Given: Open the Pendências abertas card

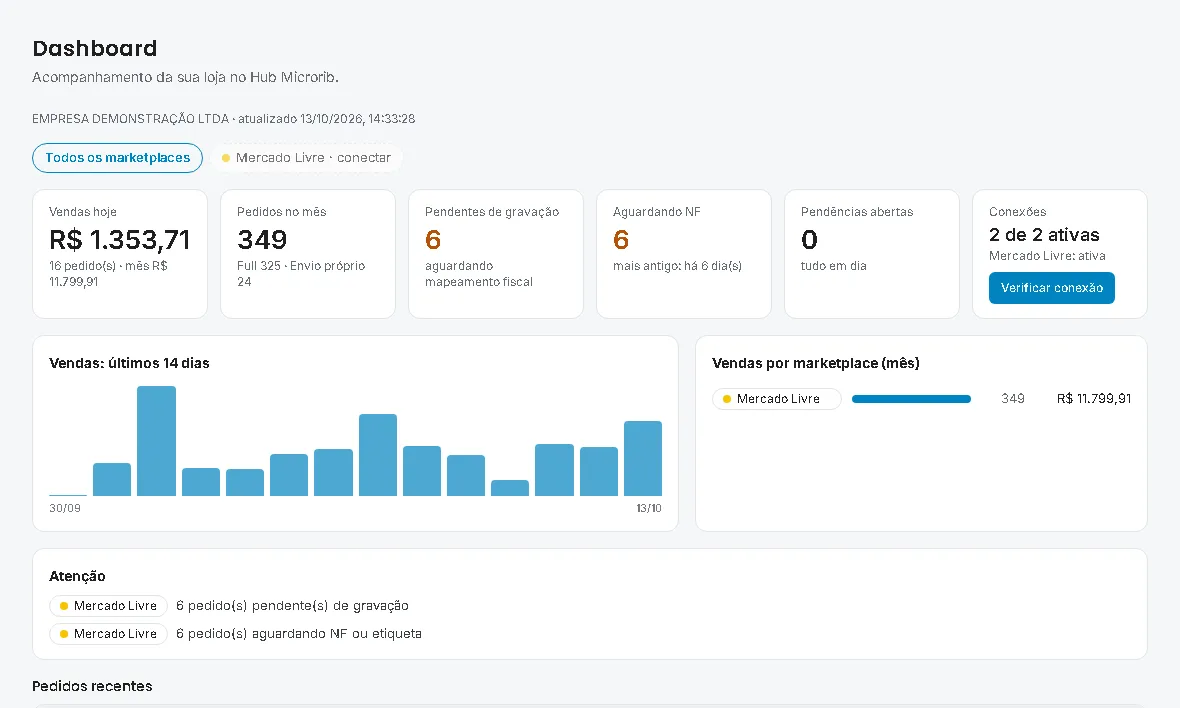Looking at the screenshot, I should pyautogui.click(x=872, y=254).
